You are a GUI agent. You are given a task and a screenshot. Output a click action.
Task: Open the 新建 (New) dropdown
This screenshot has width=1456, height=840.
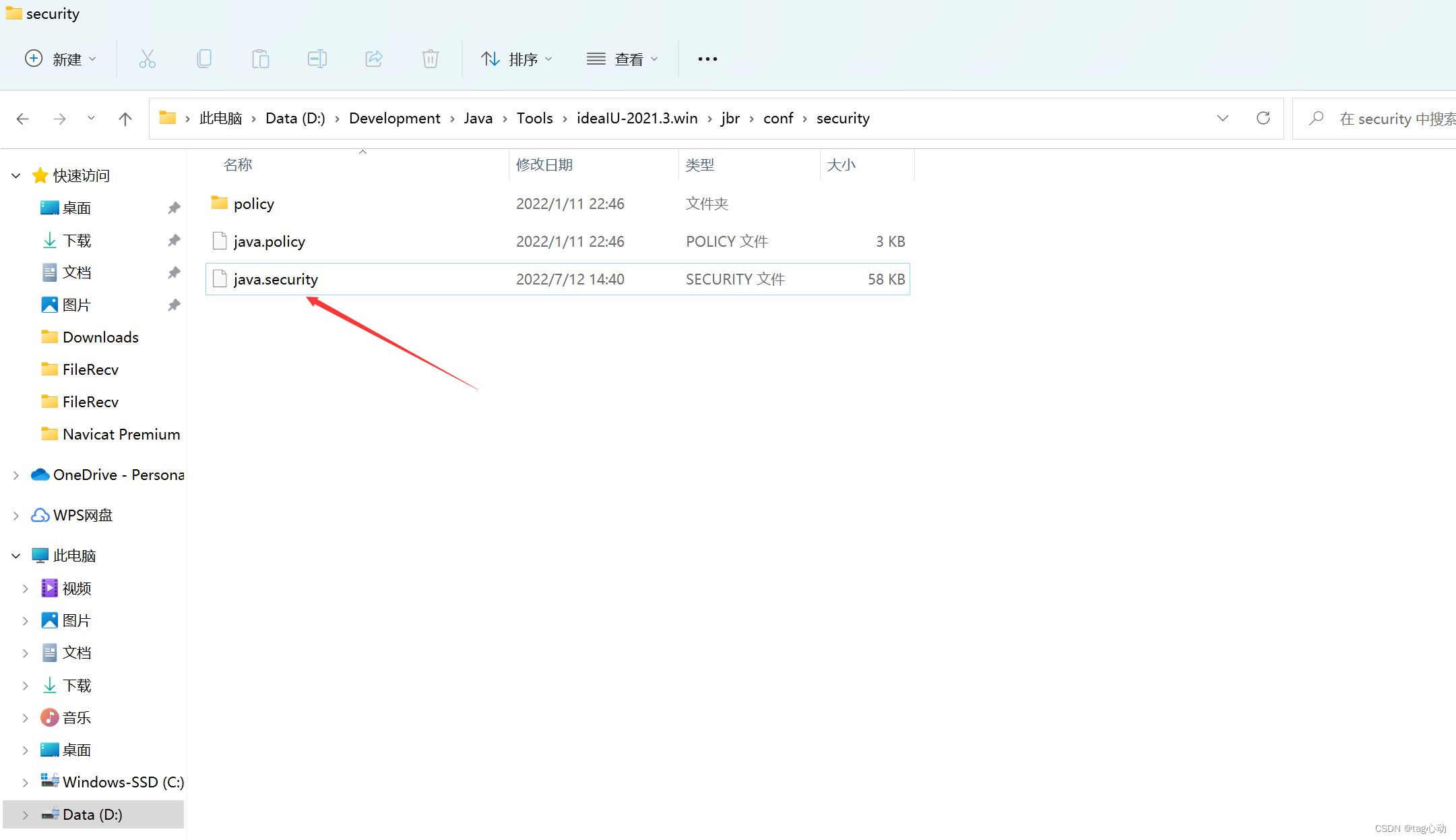point(61,59)
